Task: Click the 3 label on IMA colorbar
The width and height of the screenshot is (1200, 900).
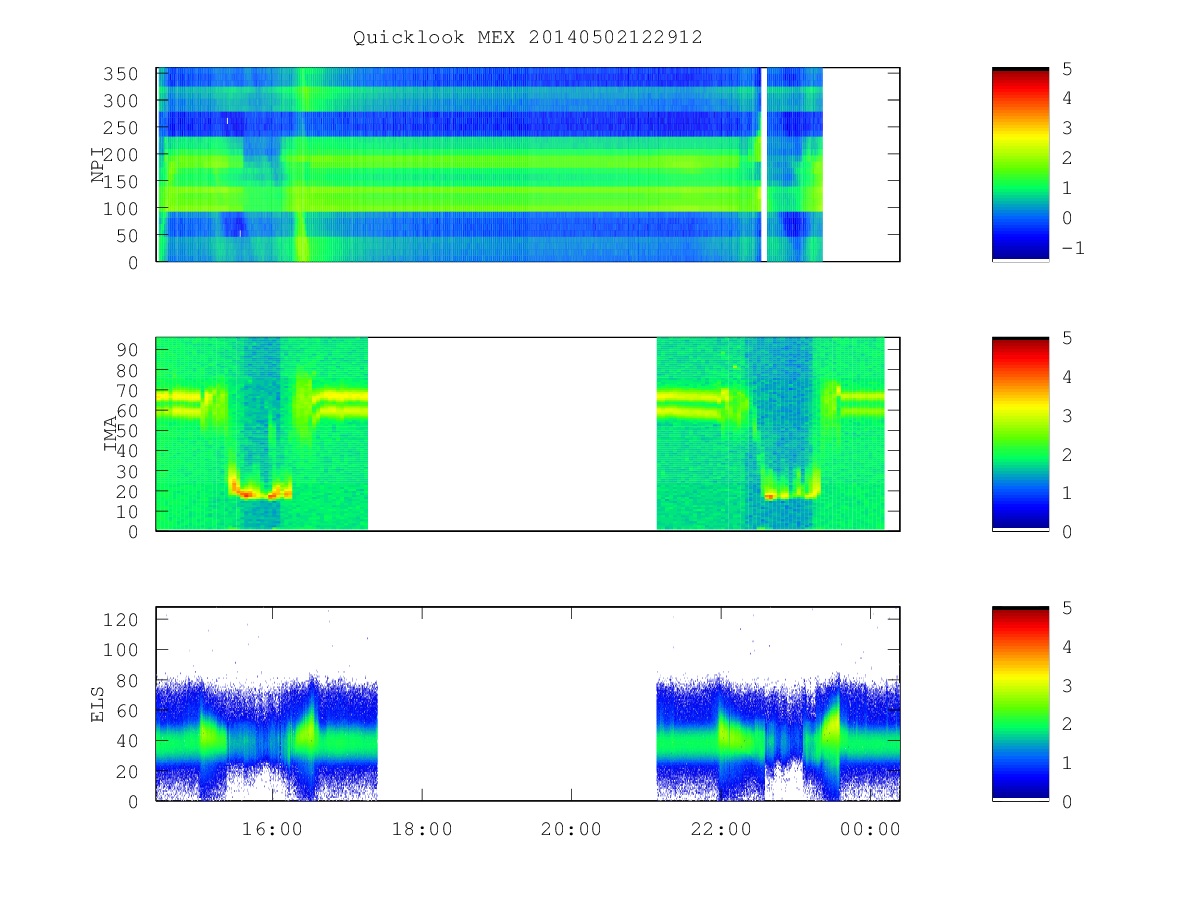Action: (1067, 415)
